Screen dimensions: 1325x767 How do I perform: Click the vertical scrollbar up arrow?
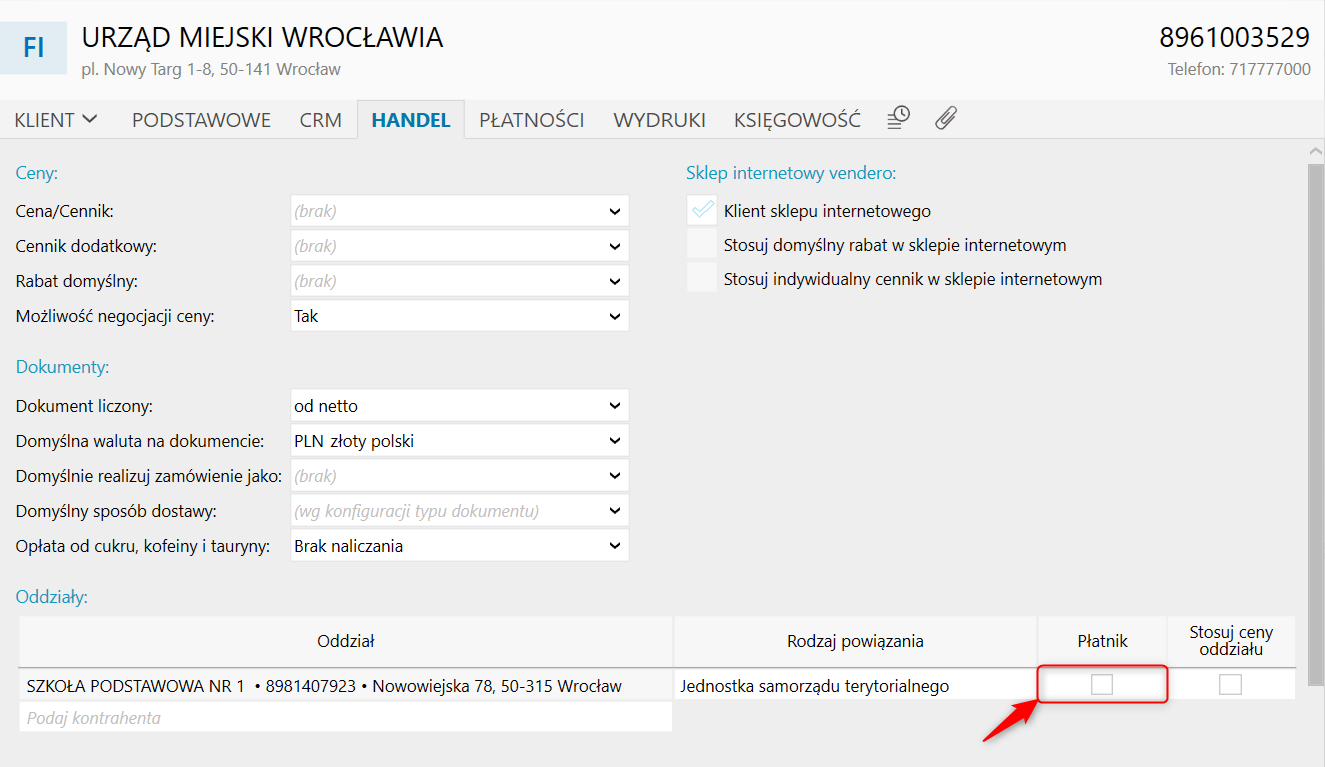point(1316,152)
